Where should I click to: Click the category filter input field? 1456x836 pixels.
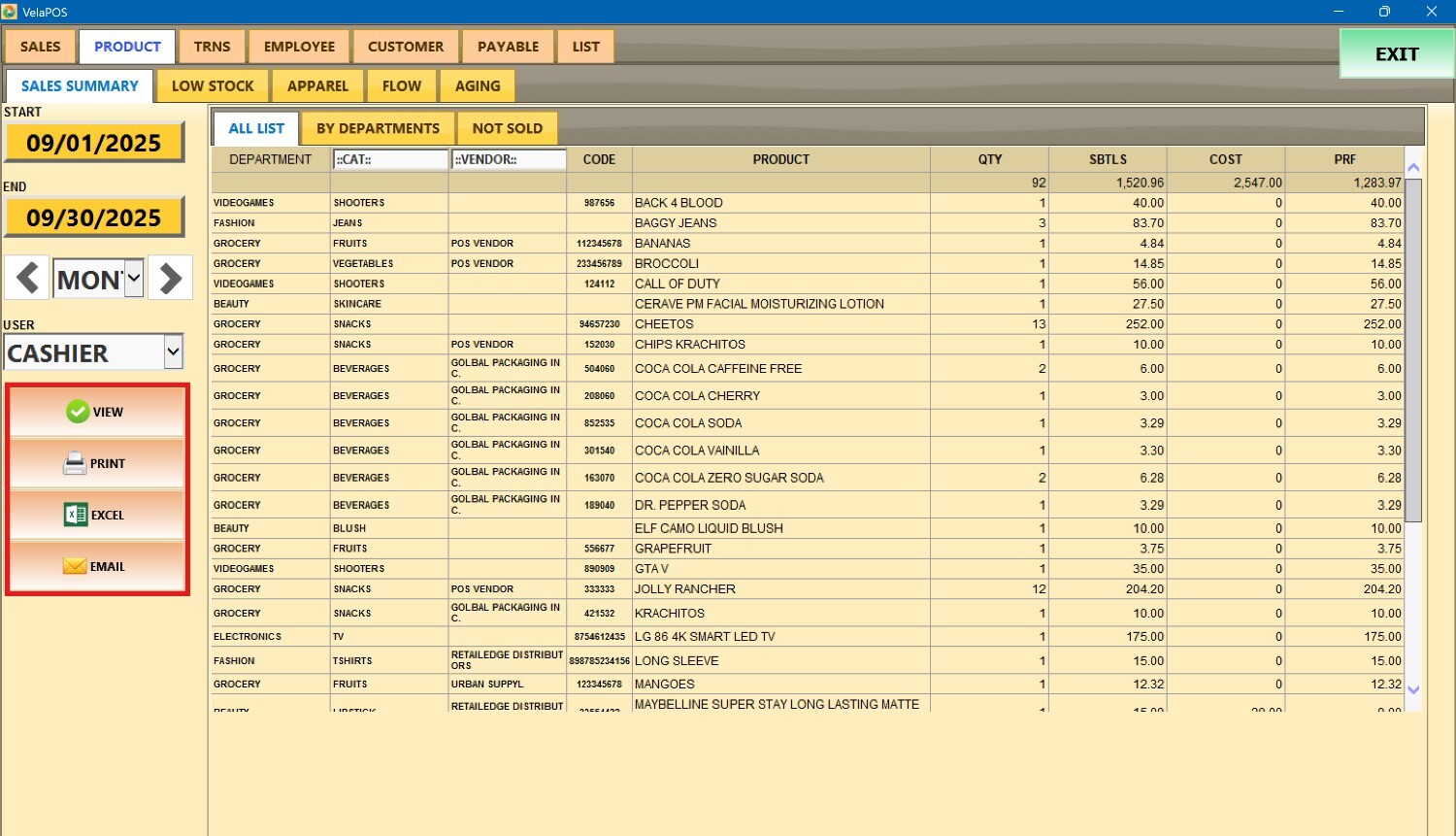pos(390,159)
